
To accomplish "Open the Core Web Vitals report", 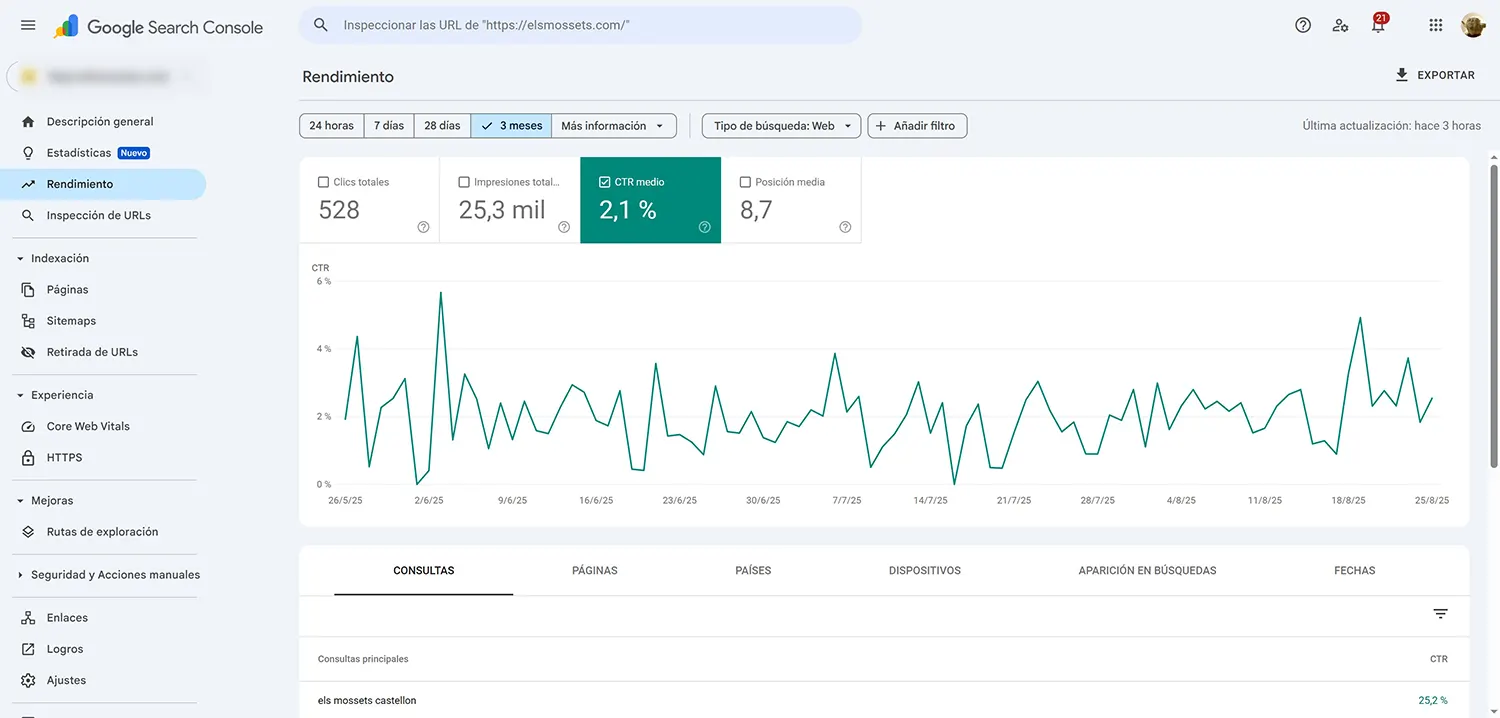I will [88, 426].
